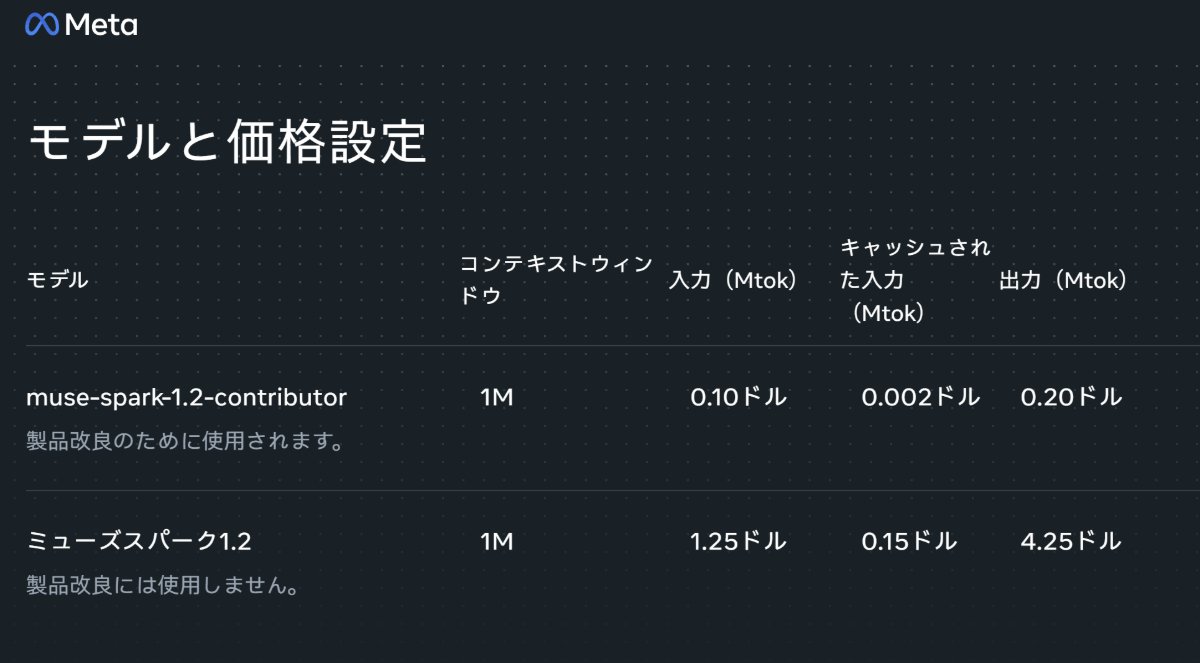This screenshot has height=663, width=1200.
Task: Click the 1M context value for ミューズスパーク1.2
Action: [497, 542]
